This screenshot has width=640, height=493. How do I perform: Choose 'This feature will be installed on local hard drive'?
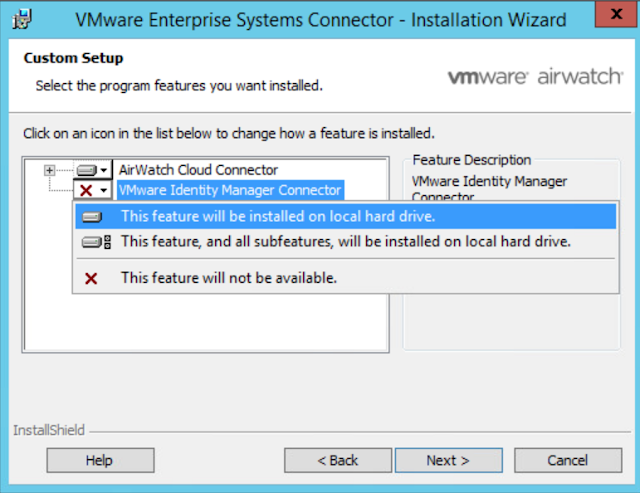pos(346,216)
